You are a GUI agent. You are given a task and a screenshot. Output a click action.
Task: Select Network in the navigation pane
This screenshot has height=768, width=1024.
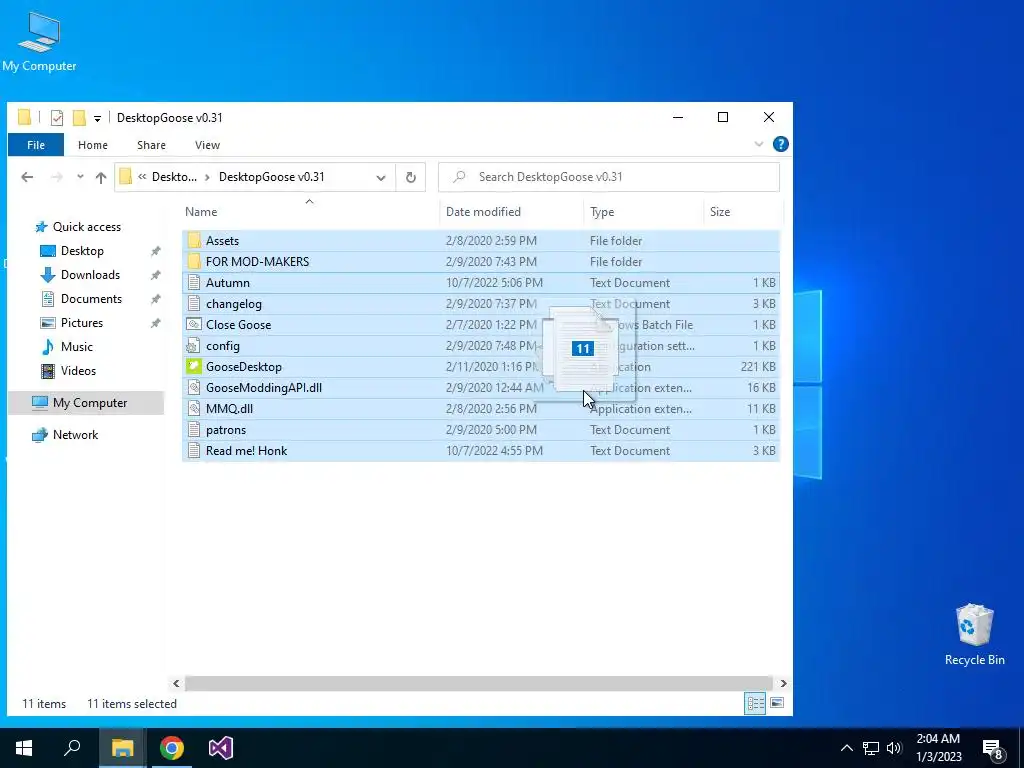(65, 435)
